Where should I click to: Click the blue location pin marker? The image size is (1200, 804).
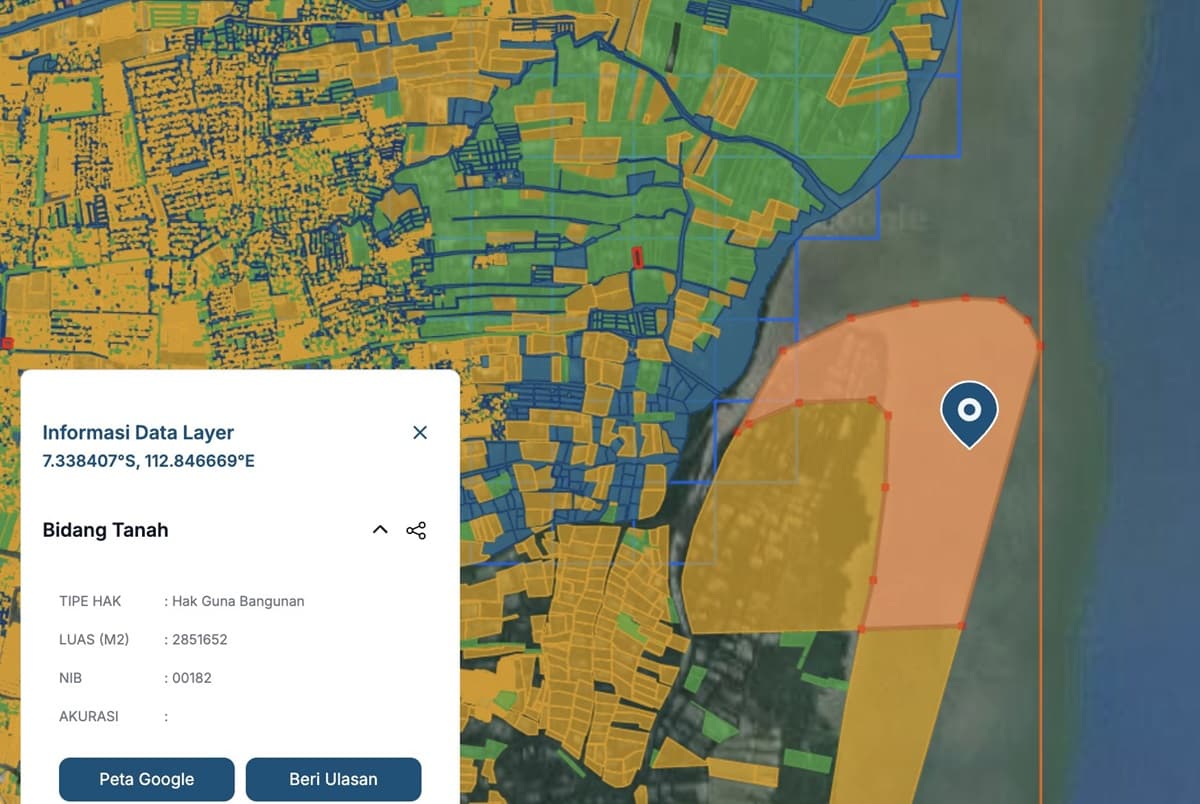click(x=968, y=410)
